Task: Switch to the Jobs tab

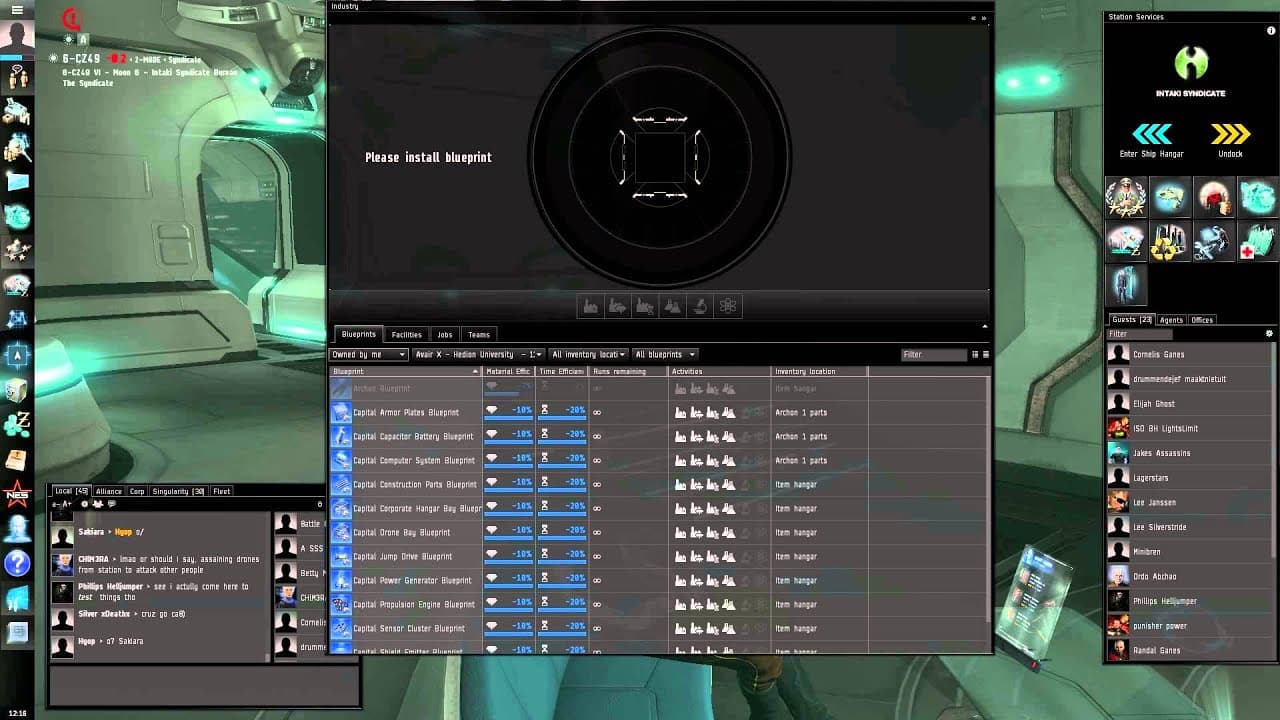Action: (445, 335)
